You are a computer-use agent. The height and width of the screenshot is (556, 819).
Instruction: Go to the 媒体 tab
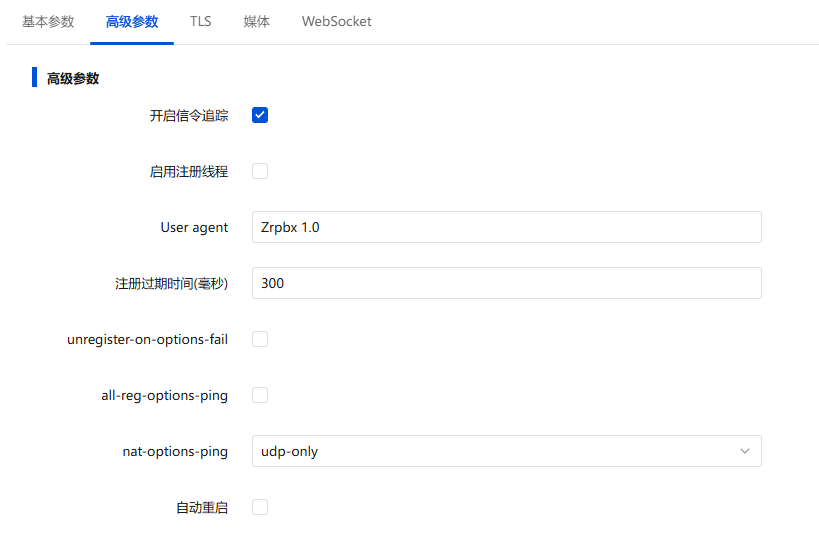[x=256, y=21]
